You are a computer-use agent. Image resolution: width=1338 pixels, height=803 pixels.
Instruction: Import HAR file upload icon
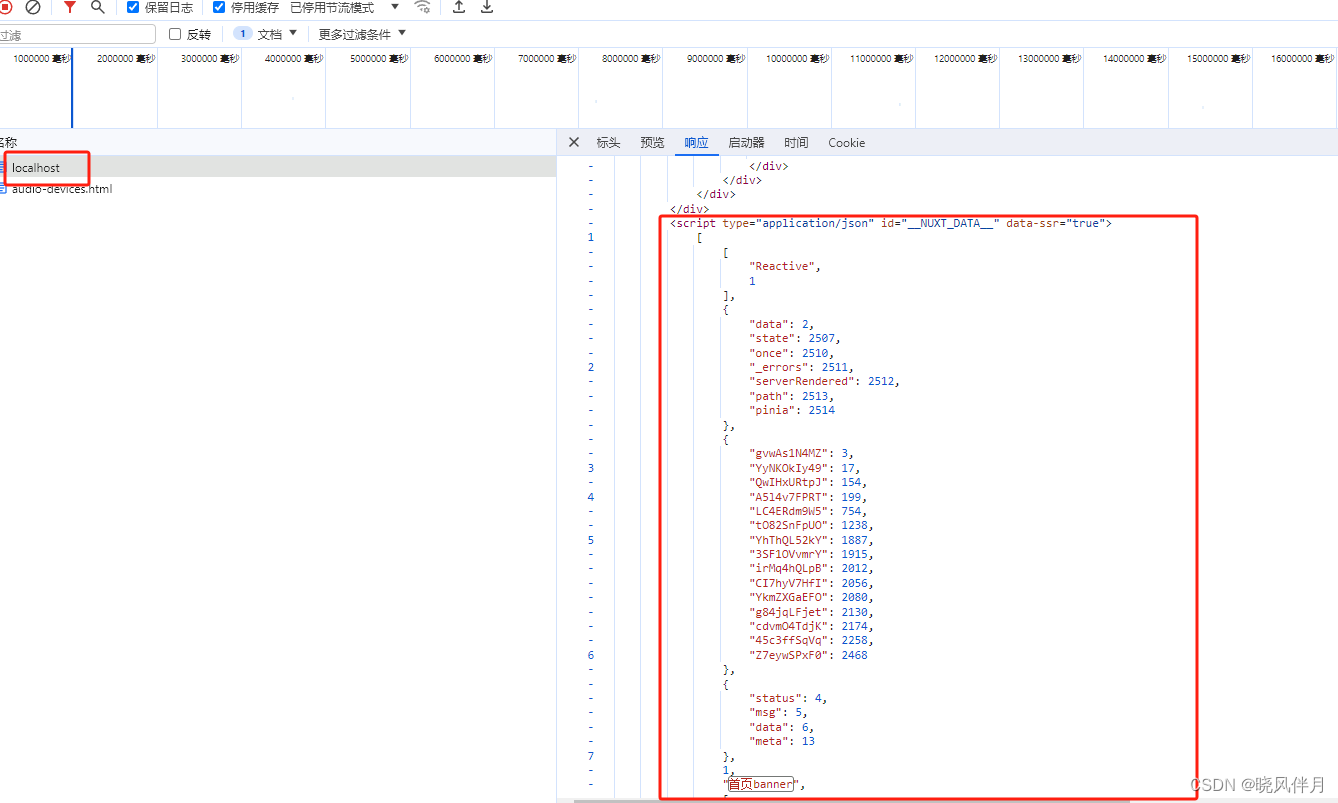tap(459, 7)
